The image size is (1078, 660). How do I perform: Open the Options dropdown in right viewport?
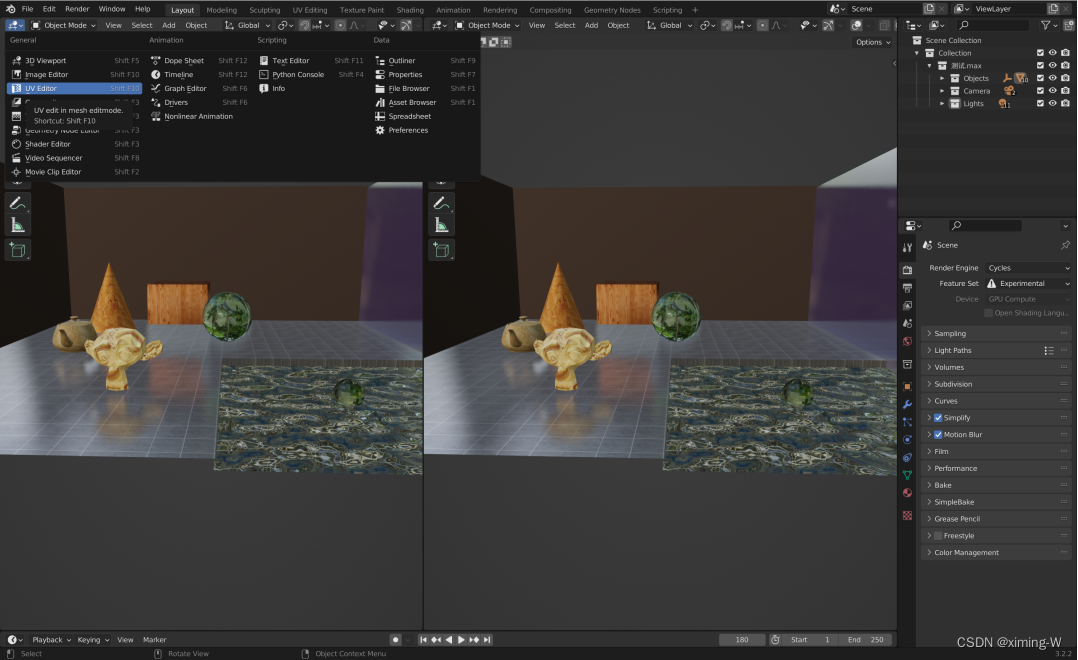tap(873, 42)
